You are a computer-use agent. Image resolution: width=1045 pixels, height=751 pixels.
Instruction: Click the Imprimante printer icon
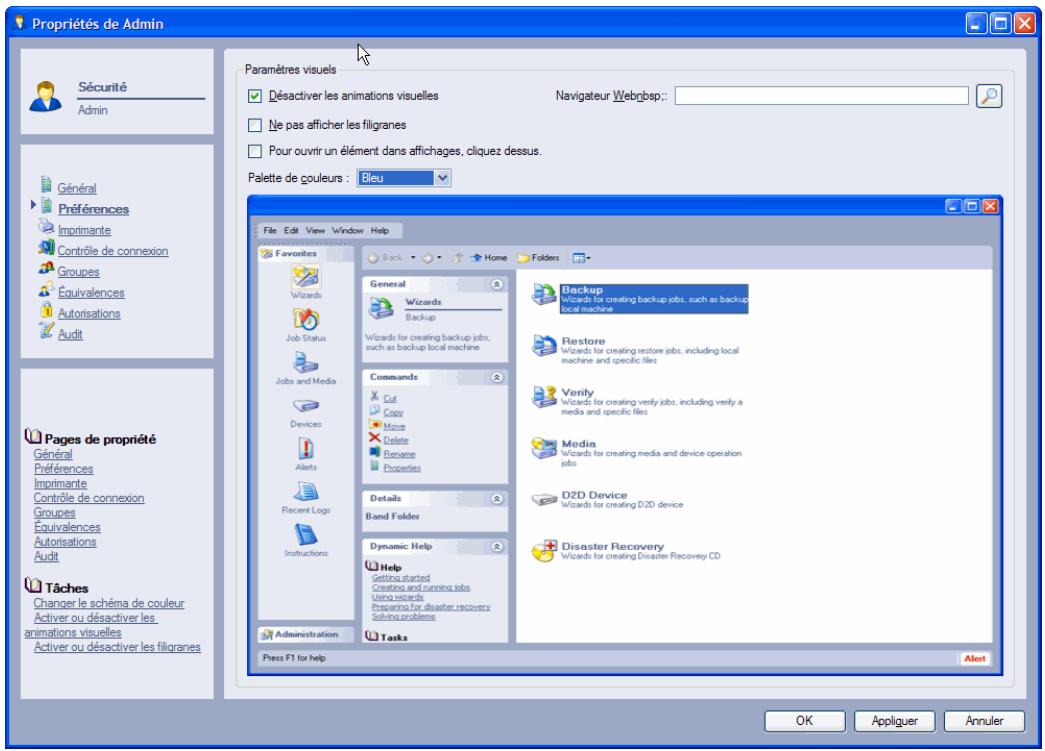coord(46,226)
